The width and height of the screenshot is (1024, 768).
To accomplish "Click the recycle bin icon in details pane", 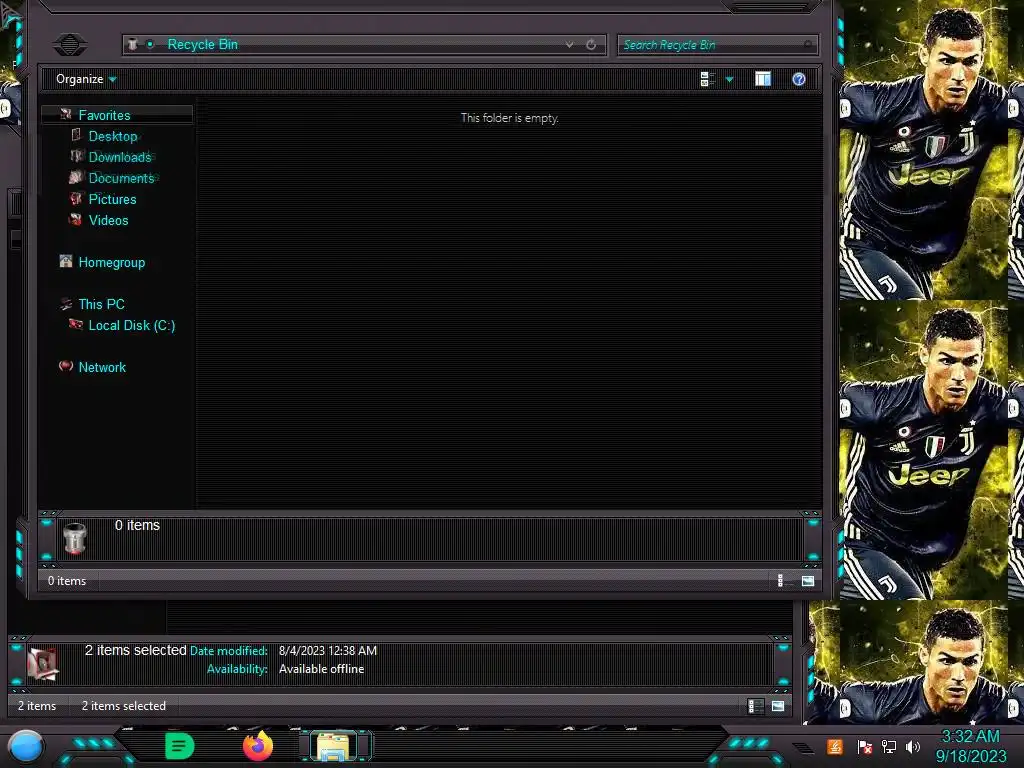I will coord(74,539).
